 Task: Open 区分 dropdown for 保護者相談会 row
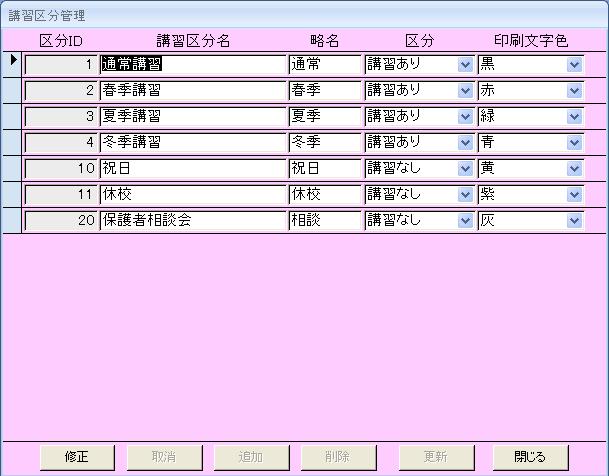point(465,221)
